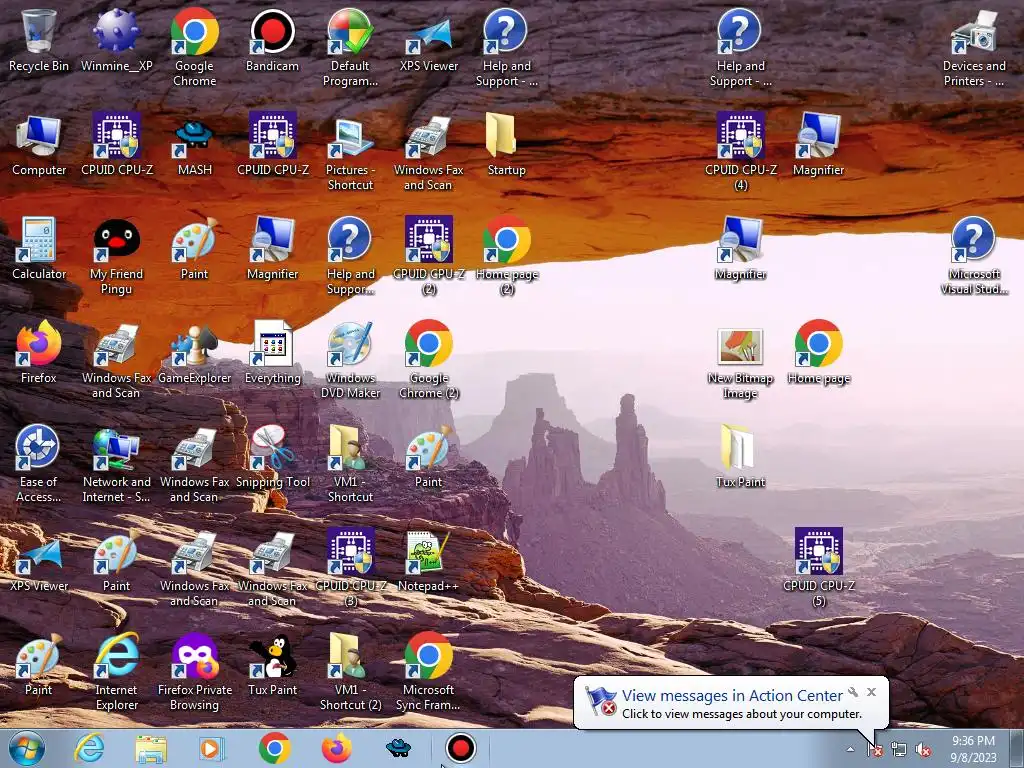Image resolution: width=1024 pixels, height=768 pixels.
Task: Launch Firefox from the taskbar
Action: [x=336, y=748]
